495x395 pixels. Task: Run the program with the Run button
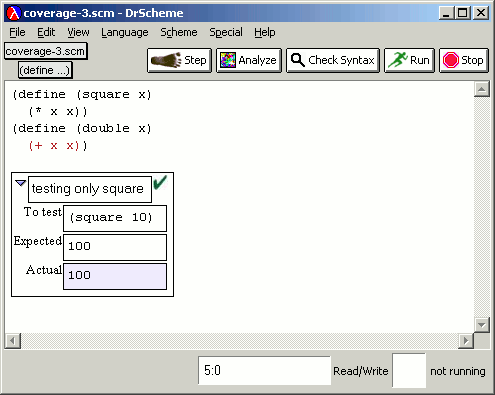(x=409, y=60)
